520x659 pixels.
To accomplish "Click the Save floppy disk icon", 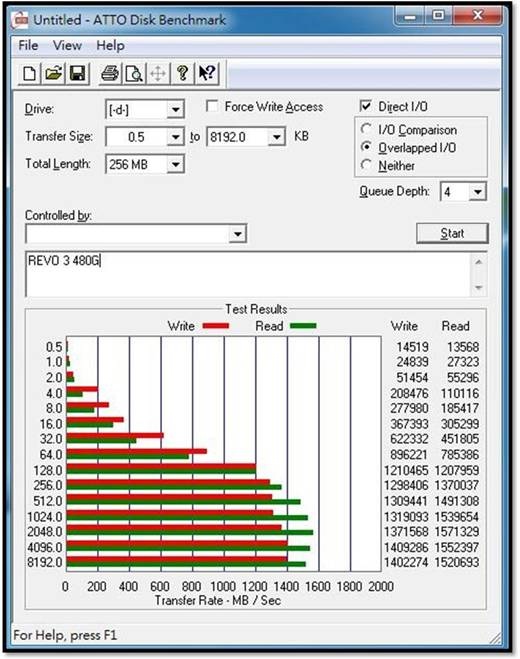I will tap(77, 74).
